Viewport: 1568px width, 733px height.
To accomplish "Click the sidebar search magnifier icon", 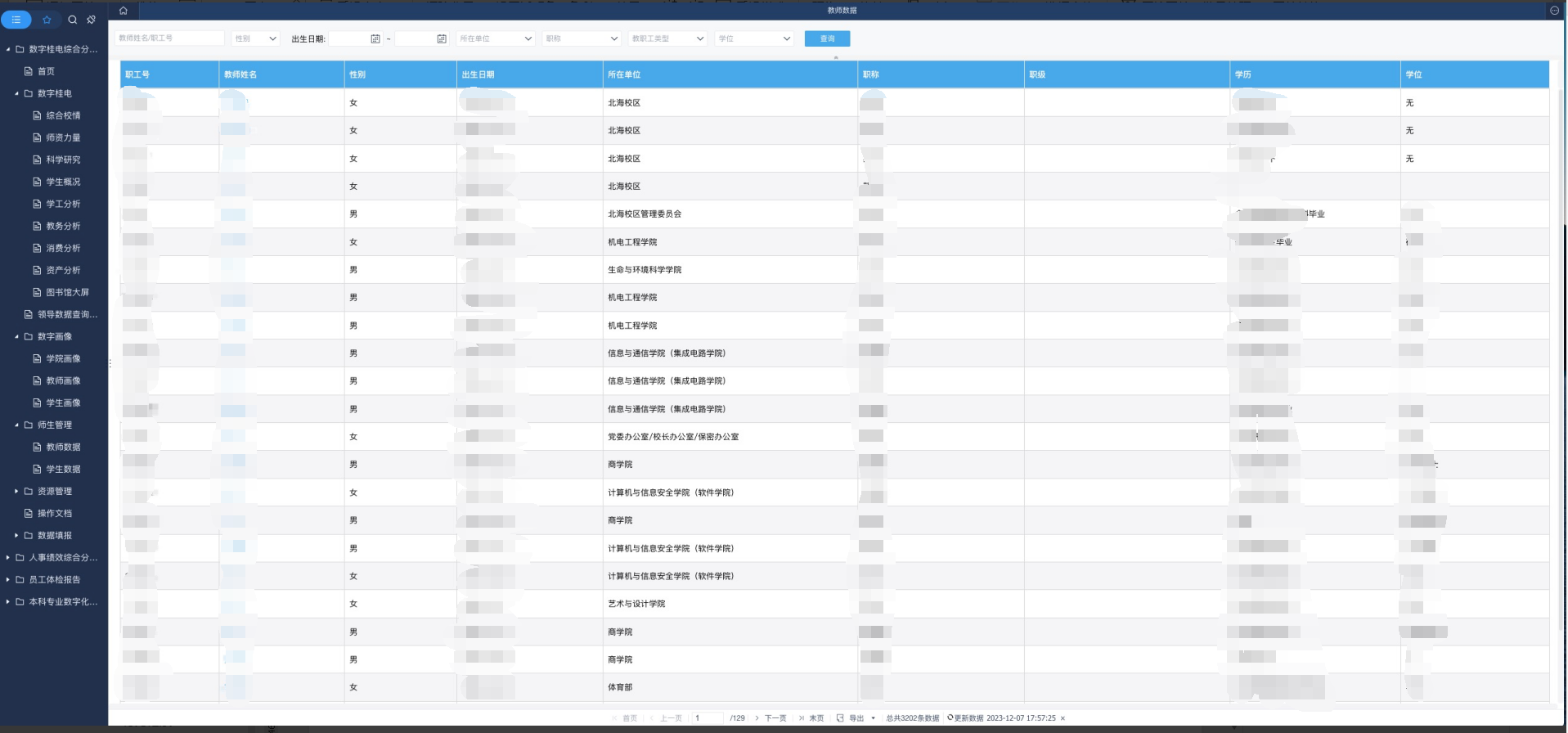I will tap(73, 20).
